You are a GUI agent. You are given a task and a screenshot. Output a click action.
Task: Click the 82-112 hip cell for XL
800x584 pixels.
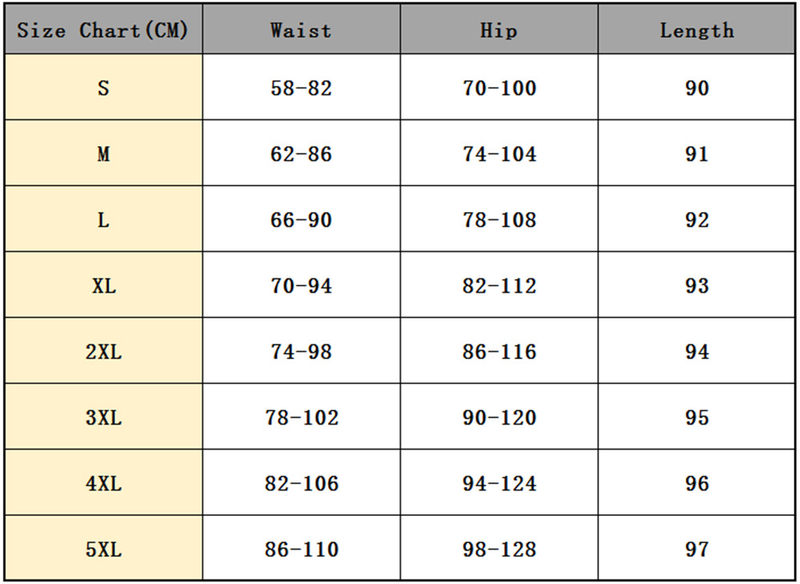(x=499, y=286)
